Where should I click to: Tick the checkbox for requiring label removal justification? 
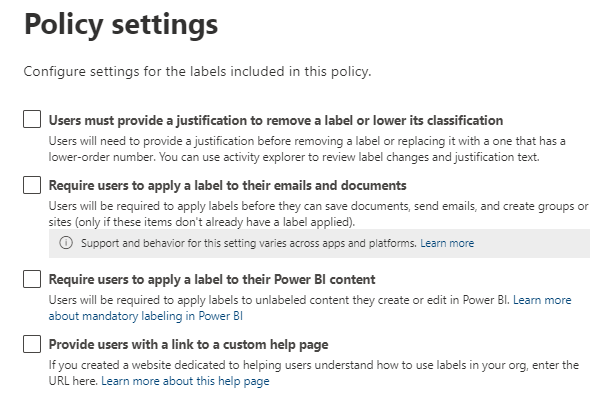[31, 120]
